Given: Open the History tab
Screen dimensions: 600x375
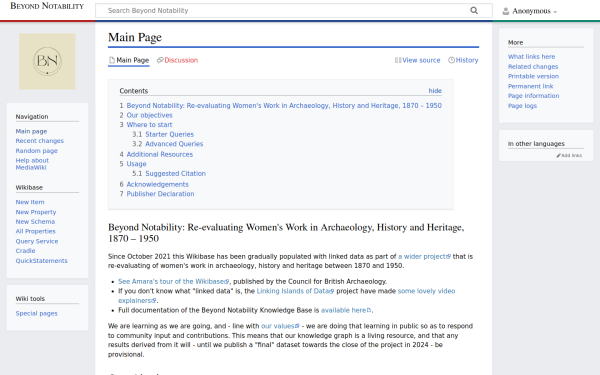Looking at the screenshot, I should click(463, 60).
